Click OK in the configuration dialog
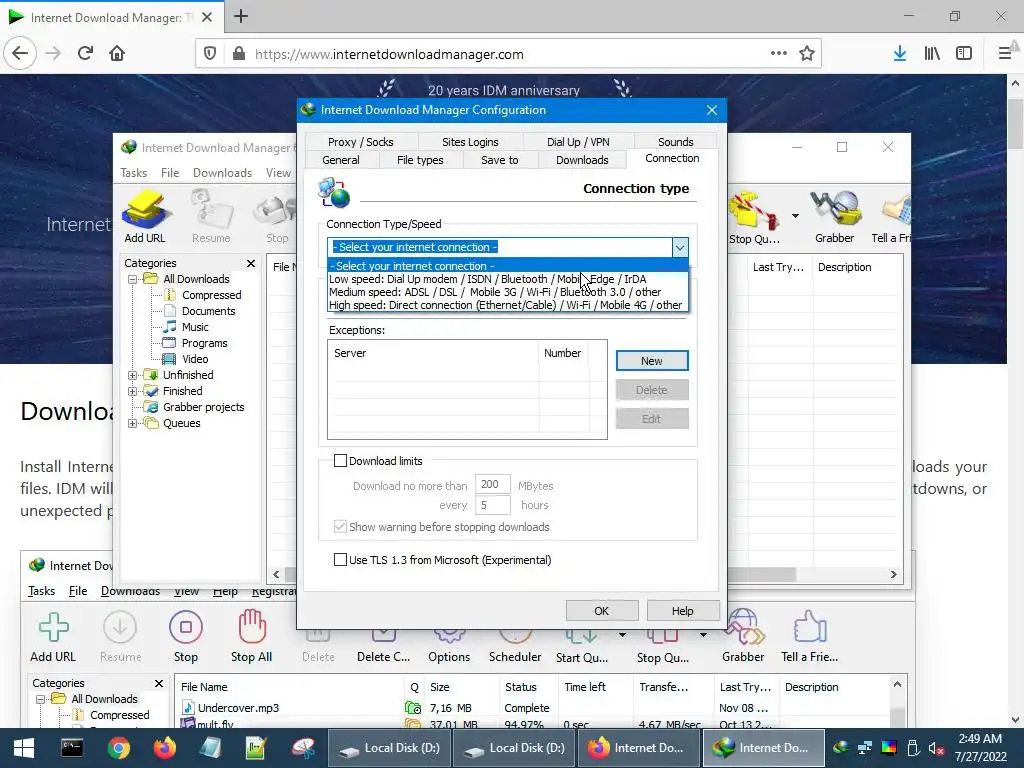 (601, 611)
